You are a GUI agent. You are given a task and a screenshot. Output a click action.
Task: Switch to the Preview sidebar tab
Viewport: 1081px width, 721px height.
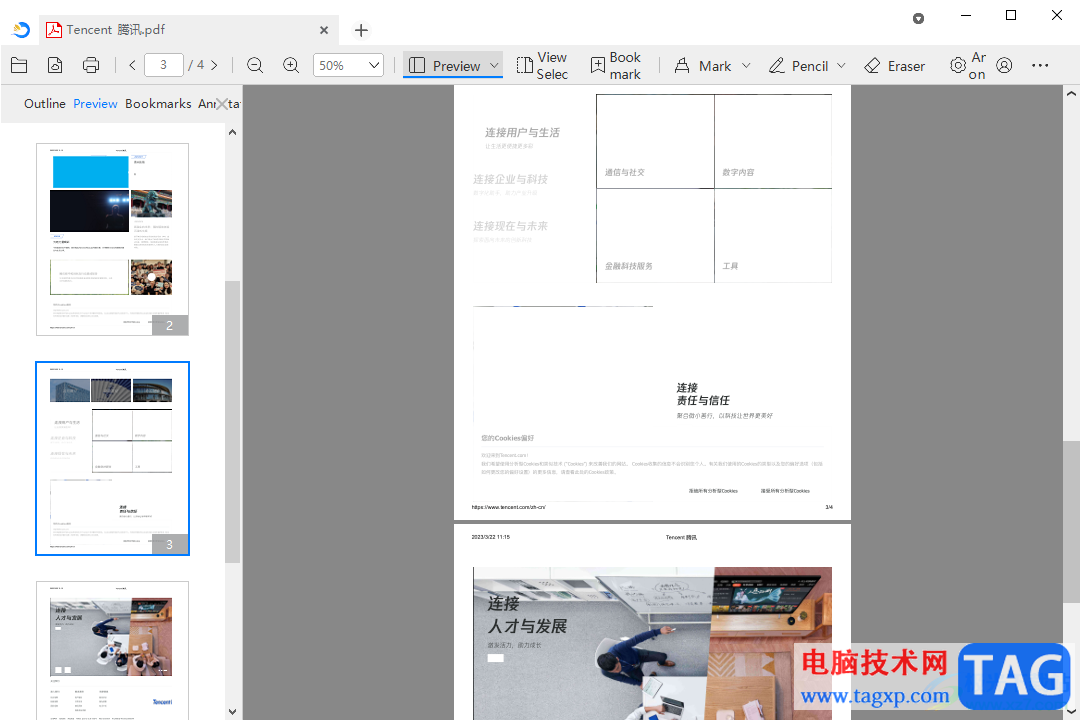(x=95, y=103)
